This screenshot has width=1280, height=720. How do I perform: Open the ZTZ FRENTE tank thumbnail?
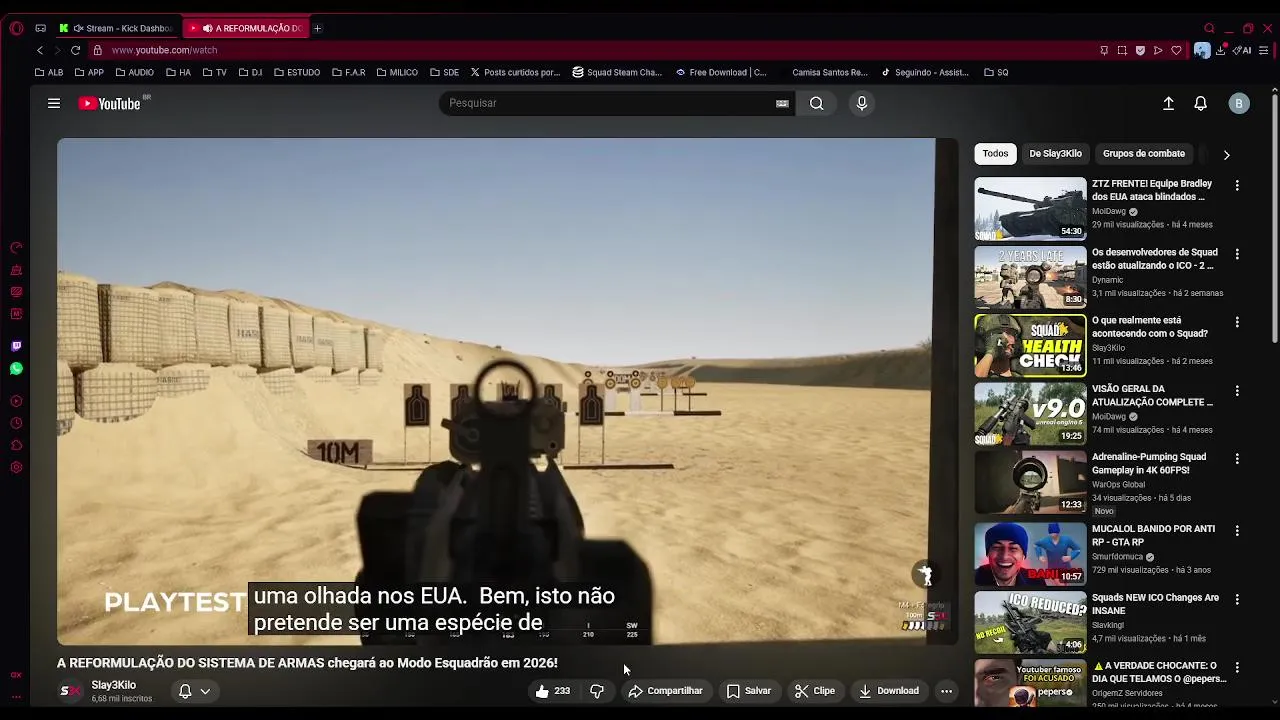(x=1030, y=209)
